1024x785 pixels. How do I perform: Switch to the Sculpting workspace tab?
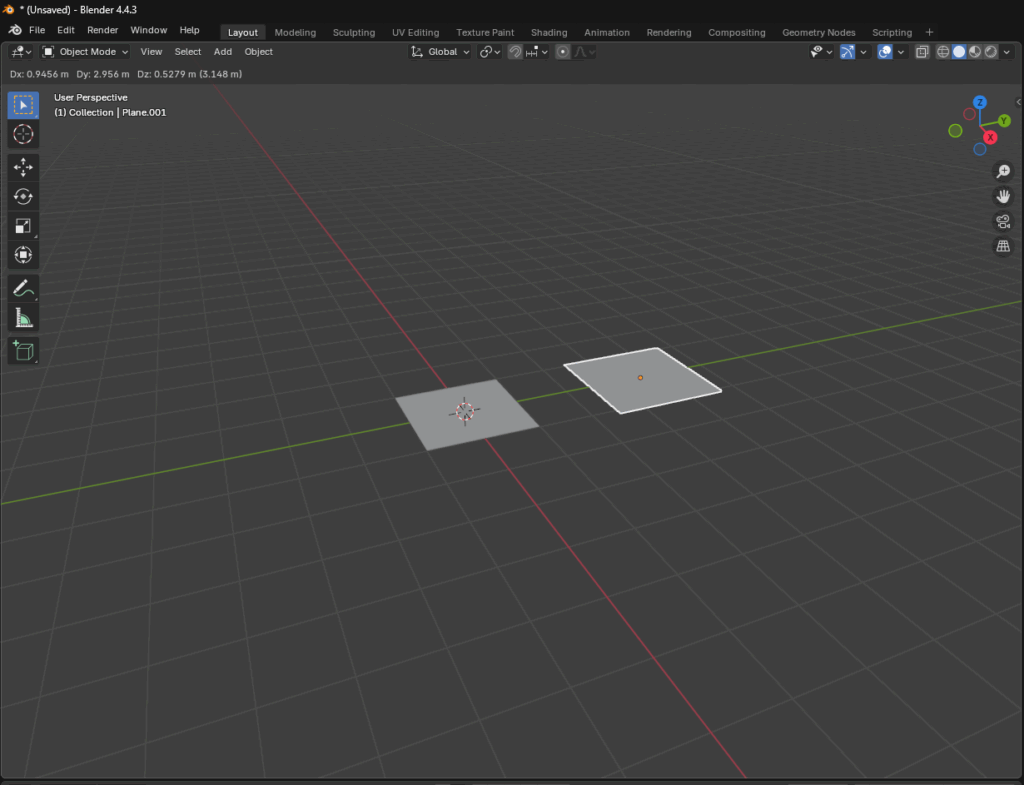click(354, 32)
